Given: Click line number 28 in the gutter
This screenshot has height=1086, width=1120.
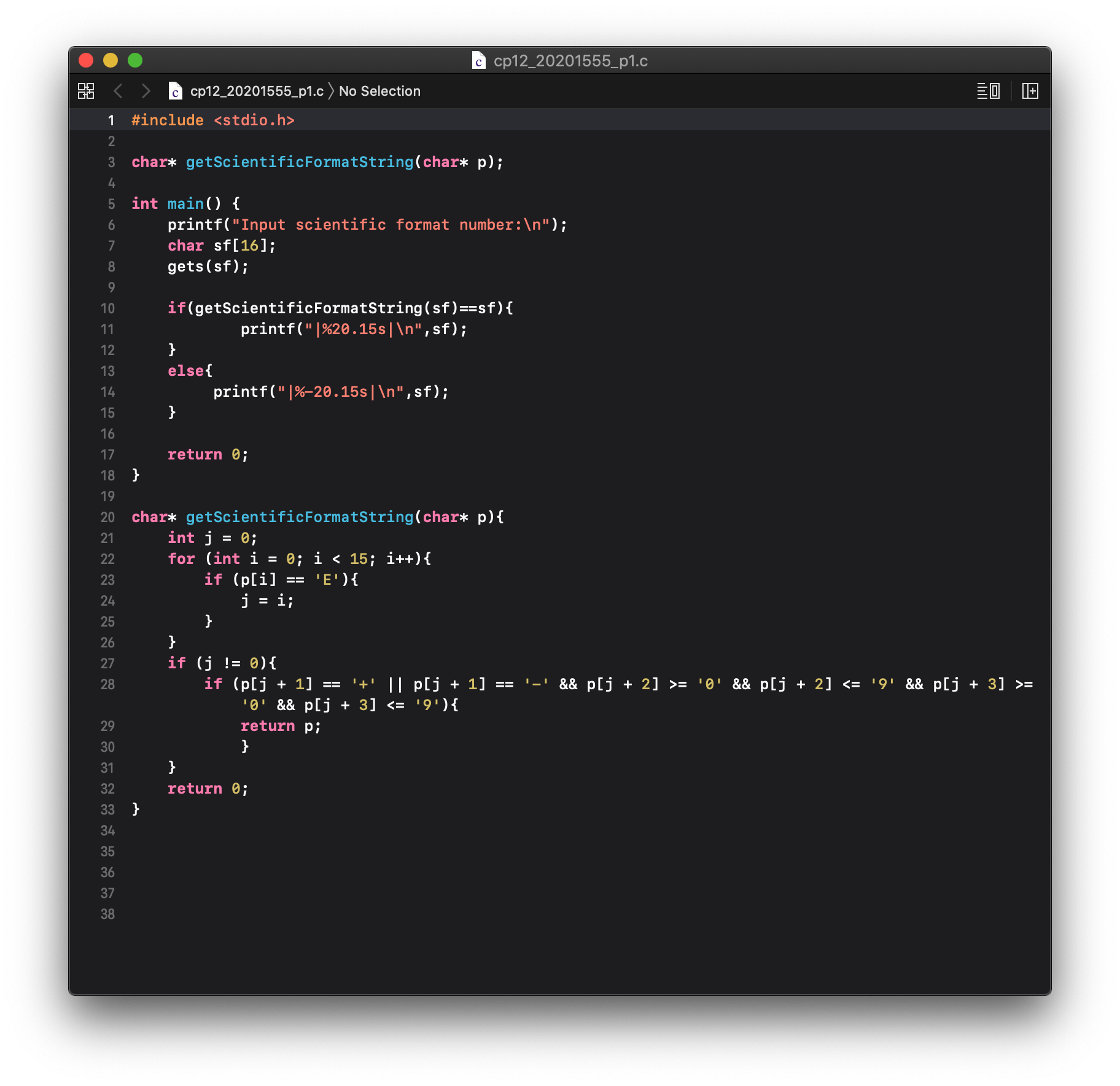Looking at the screenshot, I should pyautogui.click(x=108, y=684).
